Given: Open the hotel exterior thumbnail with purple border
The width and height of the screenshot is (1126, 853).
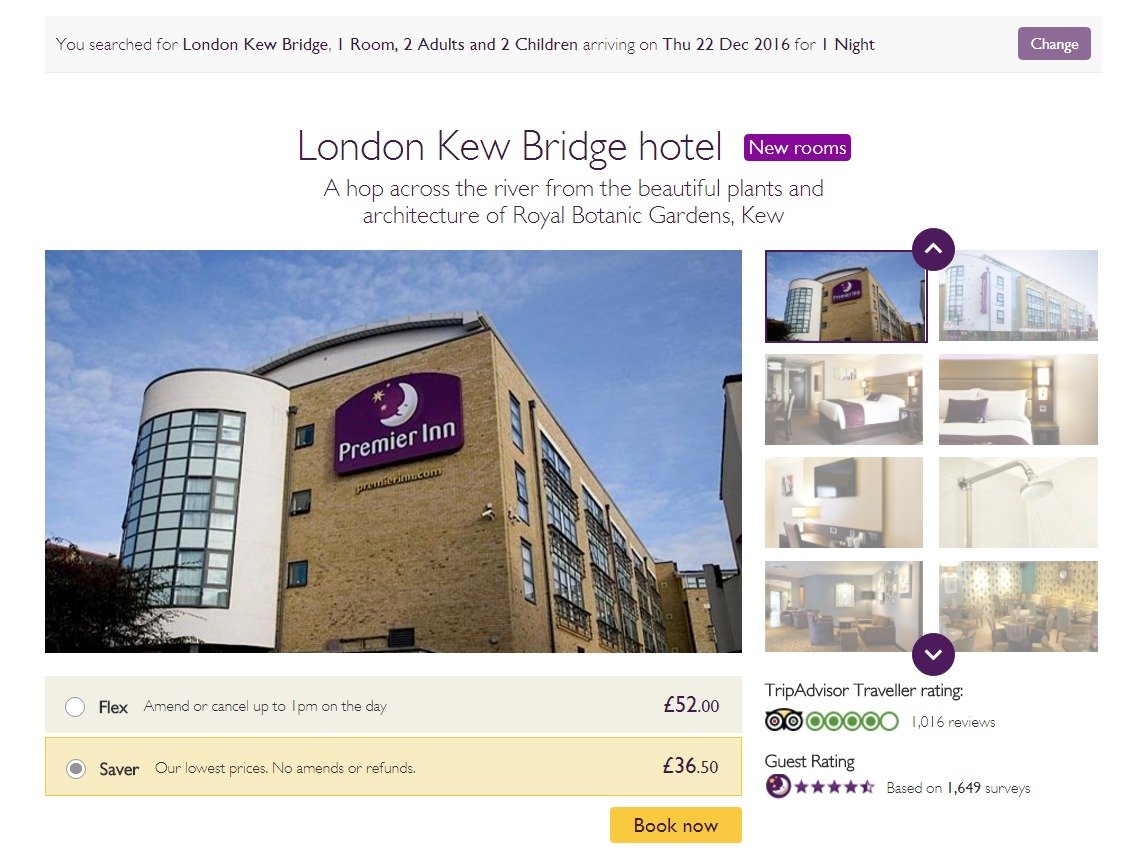Looking at the screenshot, I should tap(846, 296).
